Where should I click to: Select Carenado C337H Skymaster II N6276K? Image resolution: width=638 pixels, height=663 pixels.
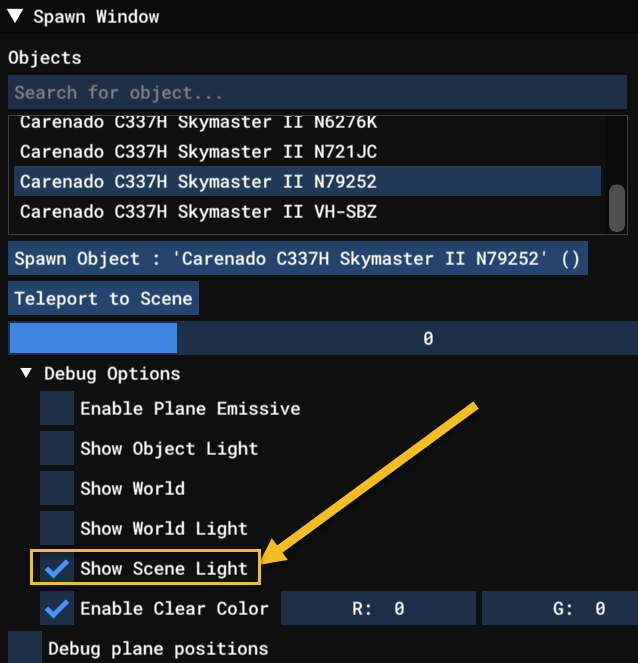(198, 122)
